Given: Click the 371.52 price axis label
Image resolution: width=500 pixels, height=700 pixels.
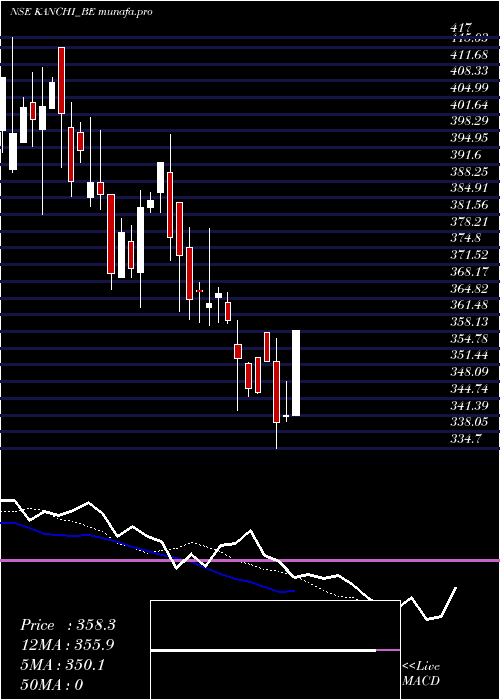Looking at the screenshot, I should point(469,254).
